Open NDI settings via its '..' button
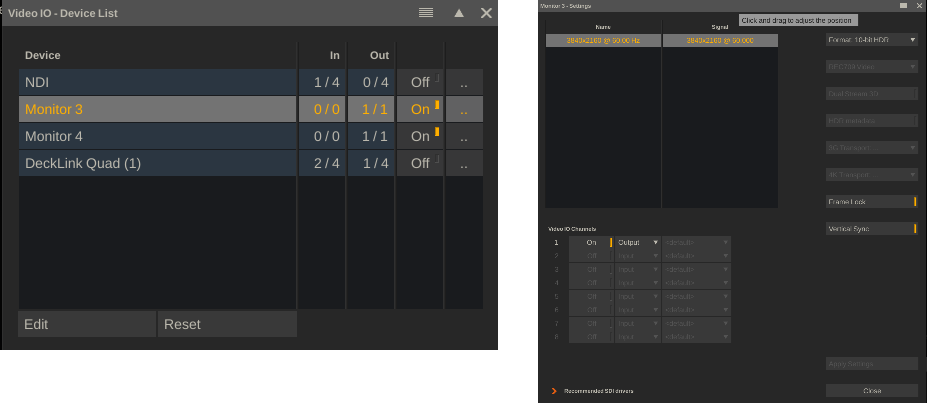This screenshot has width=927, height=403. (464, 82)
